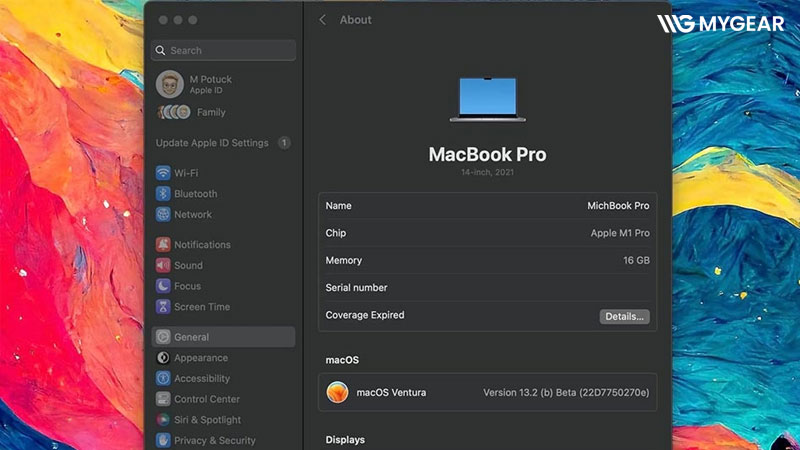Click the Privacy & Security hand icon
The height and width of the screenshot is (450, 800).
(163, 440)
